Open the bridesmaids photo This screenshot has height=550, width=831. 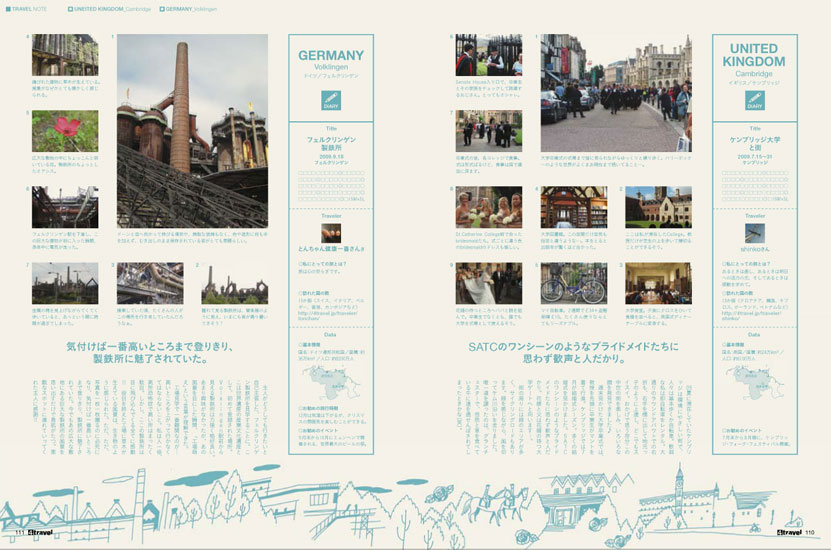point(488,205)
